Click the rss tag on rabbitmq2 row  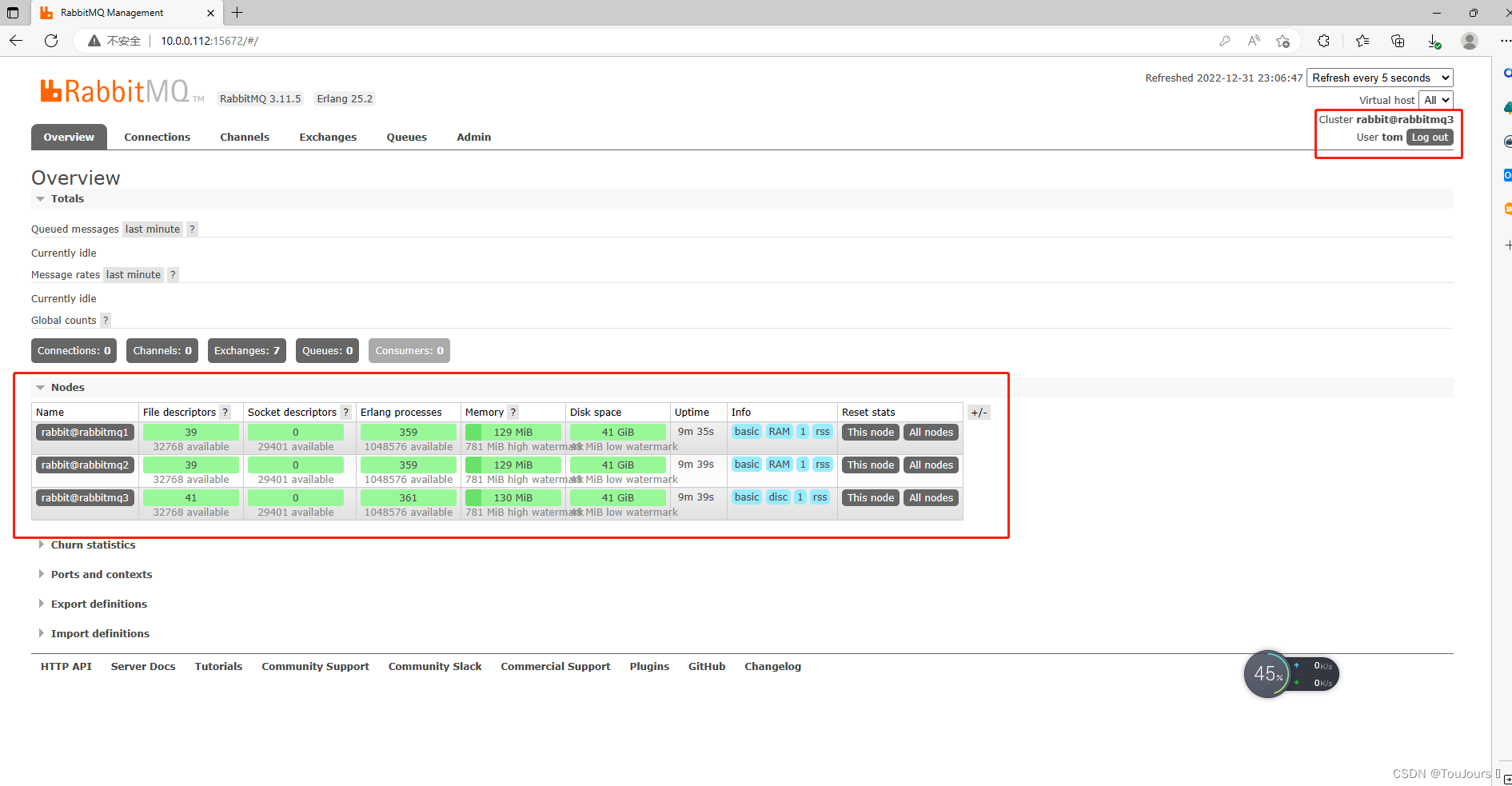[823, 464]
